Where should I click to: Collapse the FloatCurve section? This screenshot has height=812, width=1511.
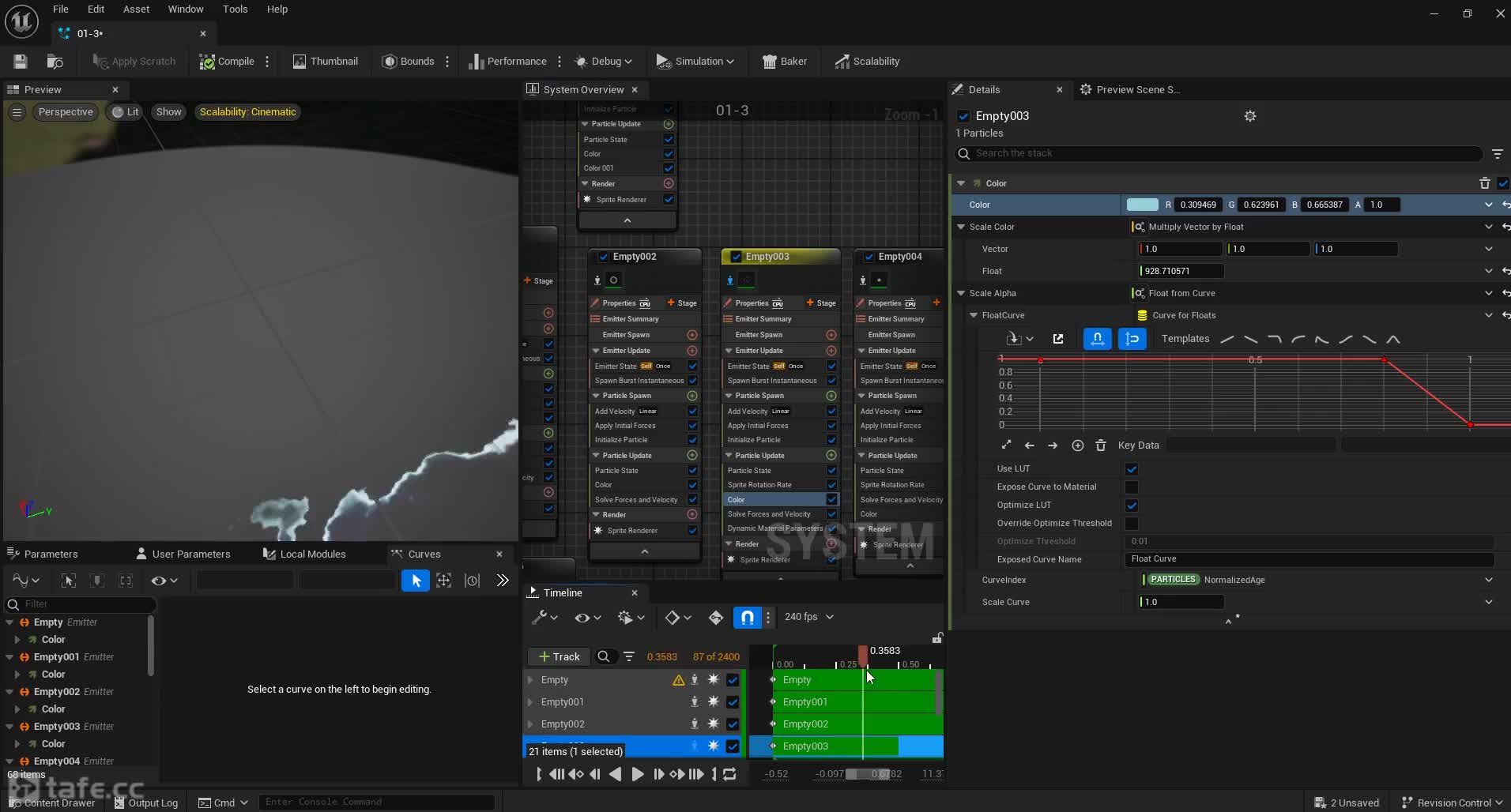[974, 315]
